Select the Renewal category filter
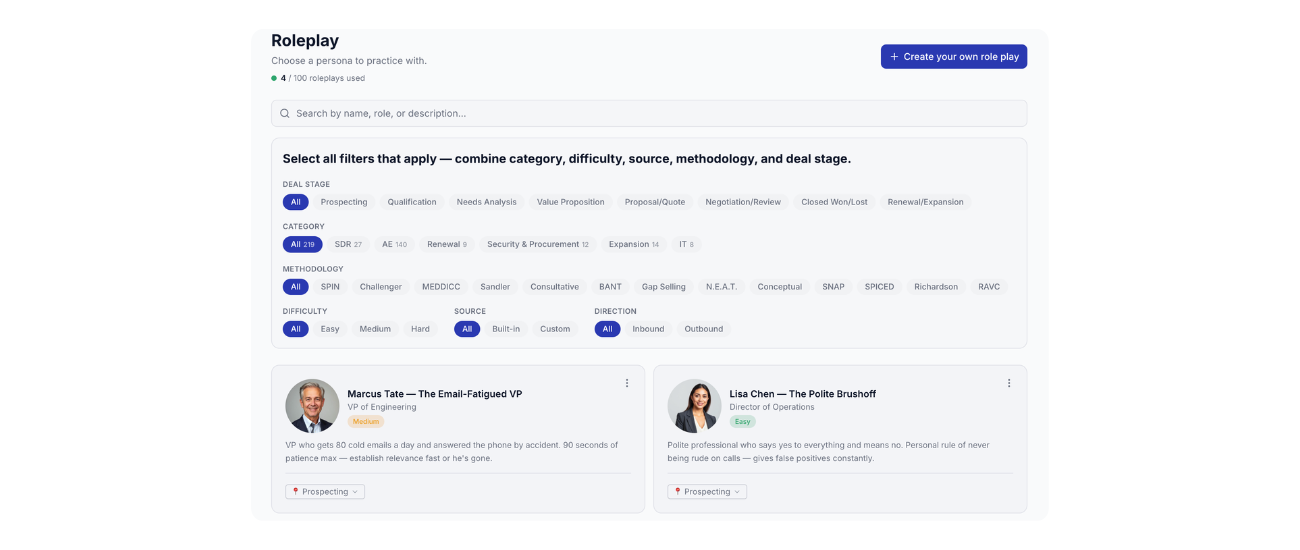The width and height of the screenshot is (1300, 550). click(x=447, y=244)
